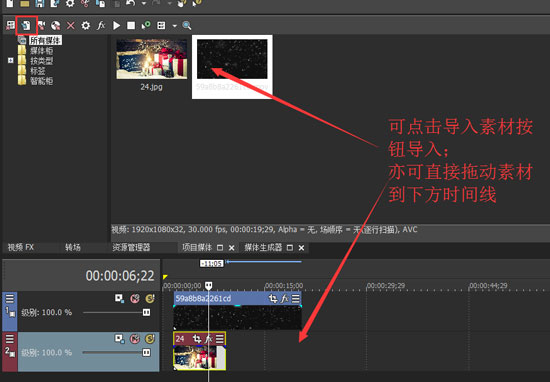Switch to the 视频 FX tab
Viewport: 550px width, 382px height.
pos(21,247)
